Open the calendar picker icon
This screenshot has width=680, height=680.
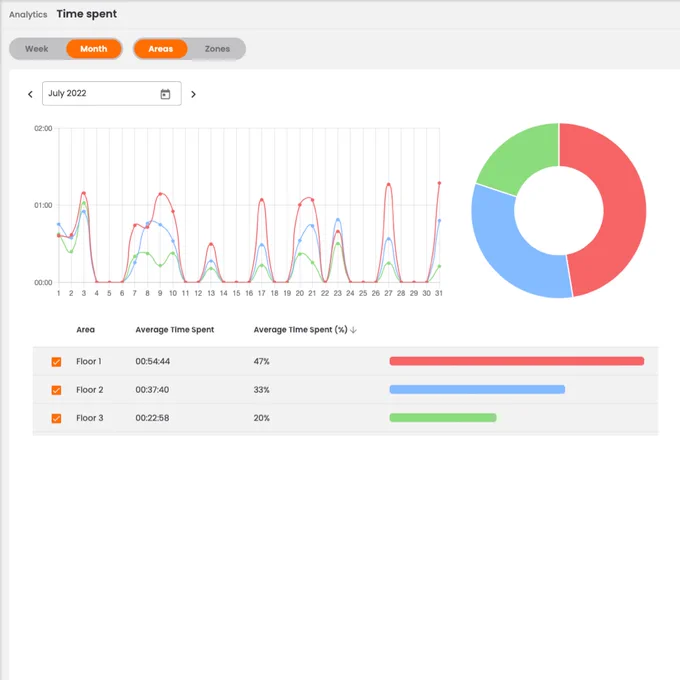coord(165,94)
